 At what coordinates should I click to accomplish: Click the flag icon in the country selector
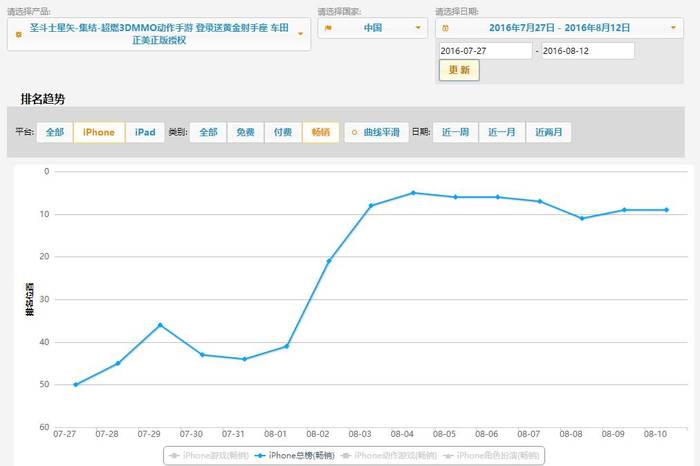pos(328,28)
